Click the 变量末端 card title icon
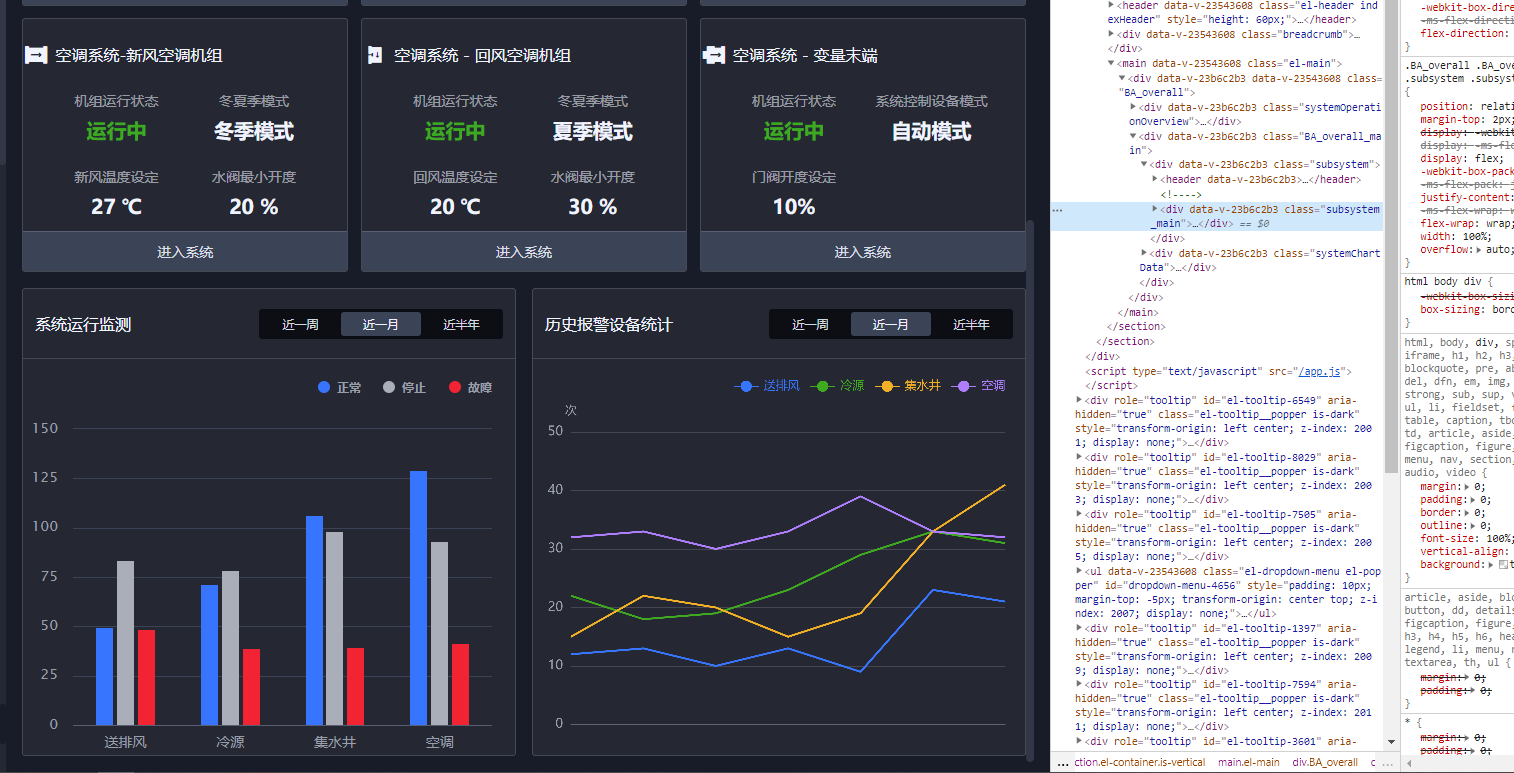The image size is (1514, 773). coord(714,55)
